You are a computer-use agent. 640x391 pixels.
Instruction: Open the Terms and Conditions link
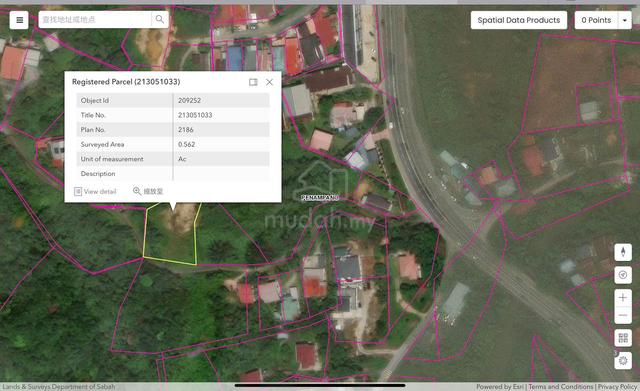pos(560,387)
